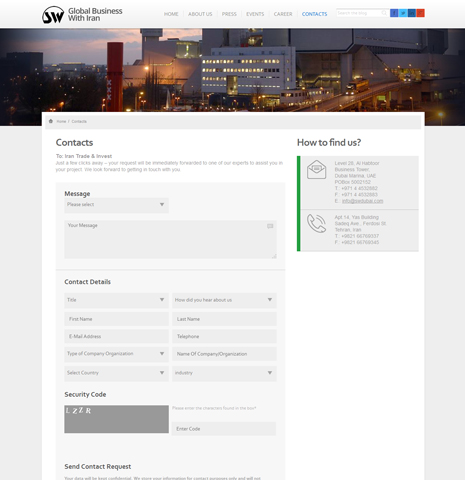Image resolution: width=465 pixels, height=480 pixels.
Task: Open the Twitter social icon
Action: (403, 13)
